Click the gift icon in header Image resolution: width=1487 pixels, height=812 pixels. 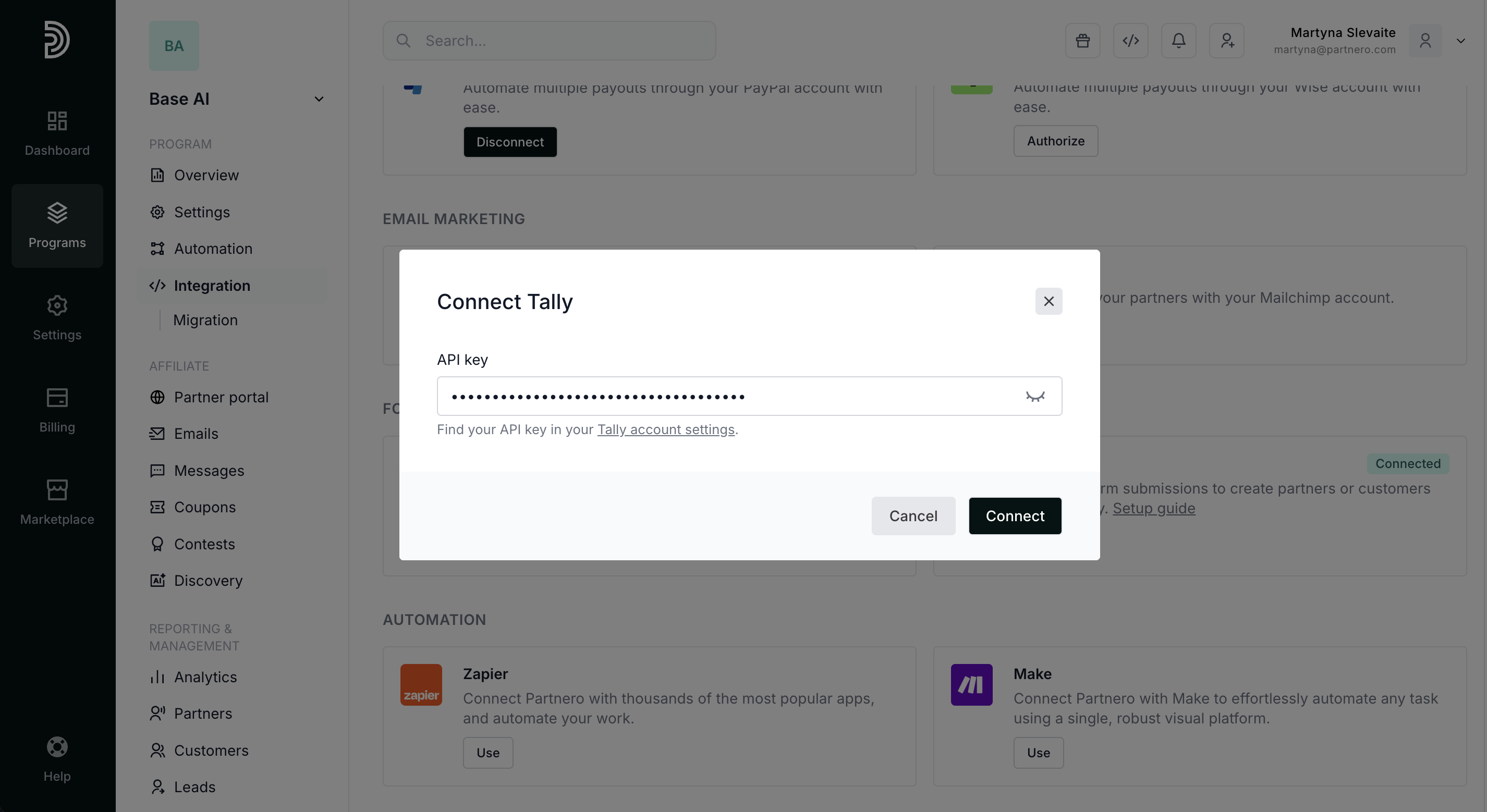pyautogui.click(x=1082, y=41)
